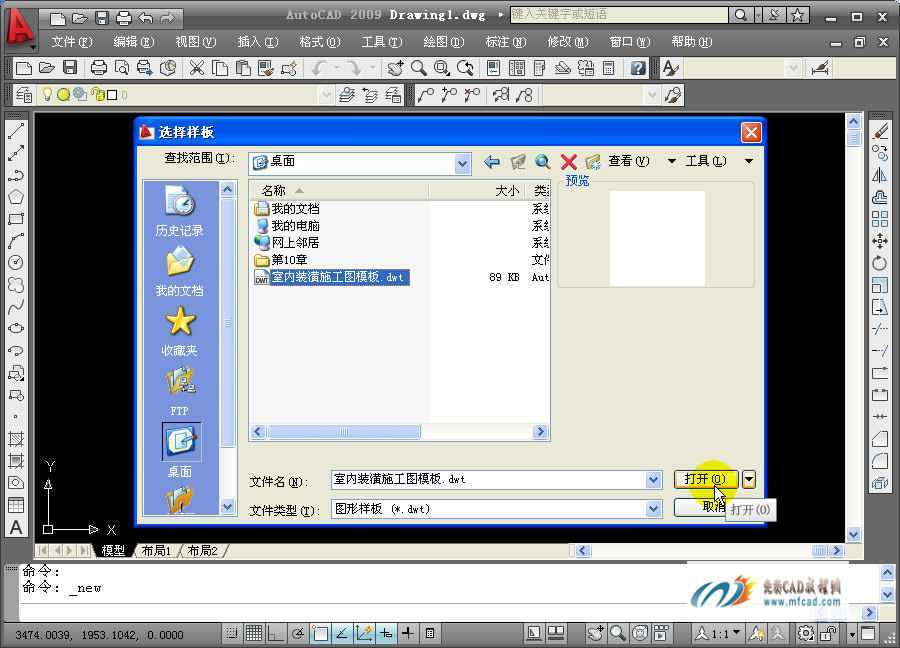
Task: Open History shortcut in places bar
Action: click(180, 210)
